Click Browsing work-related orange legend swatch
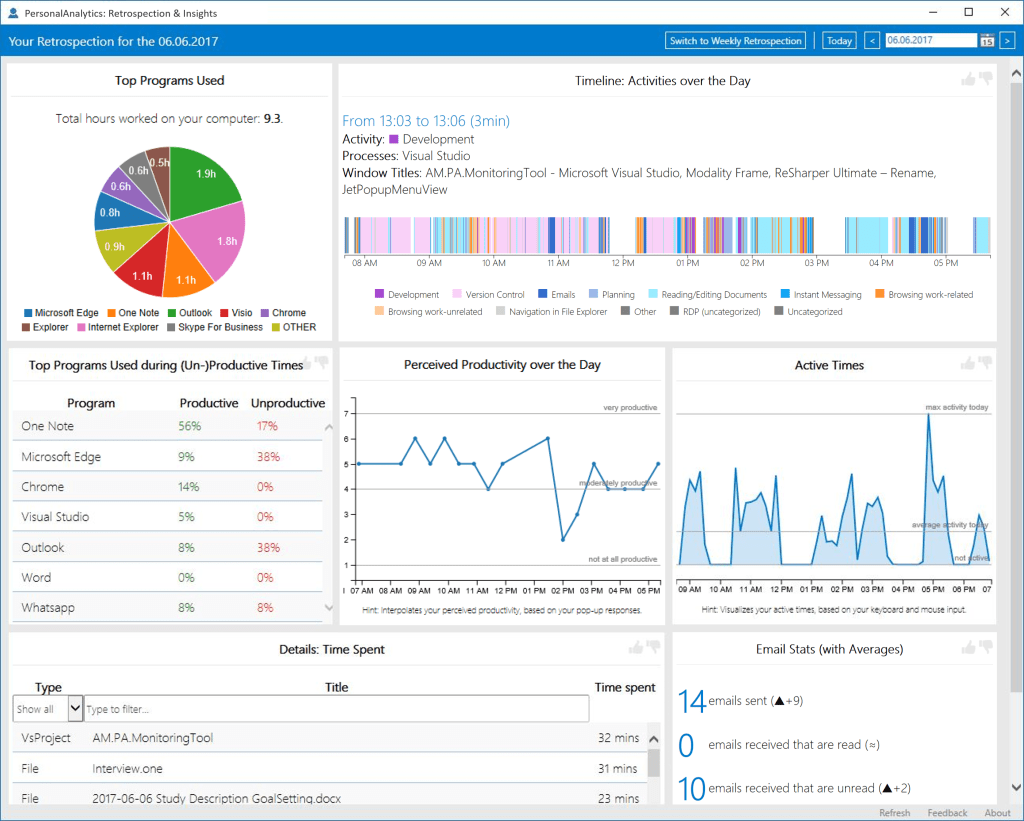Viewport: 1024px width, 821px height. (x=880, y=294)
